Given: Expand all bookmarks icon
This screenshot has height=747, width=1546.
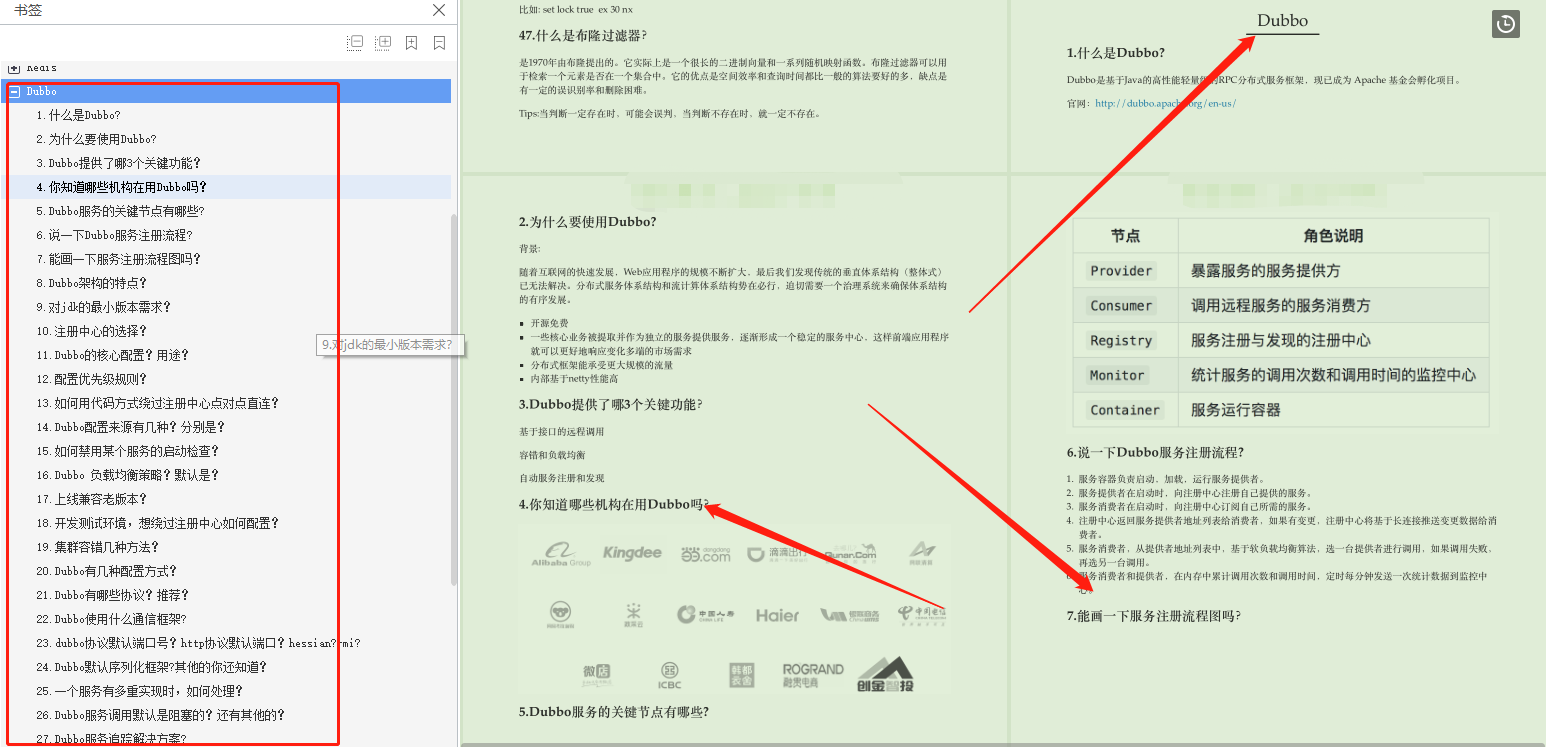Looking at the screenshot, I should [383, 43].
